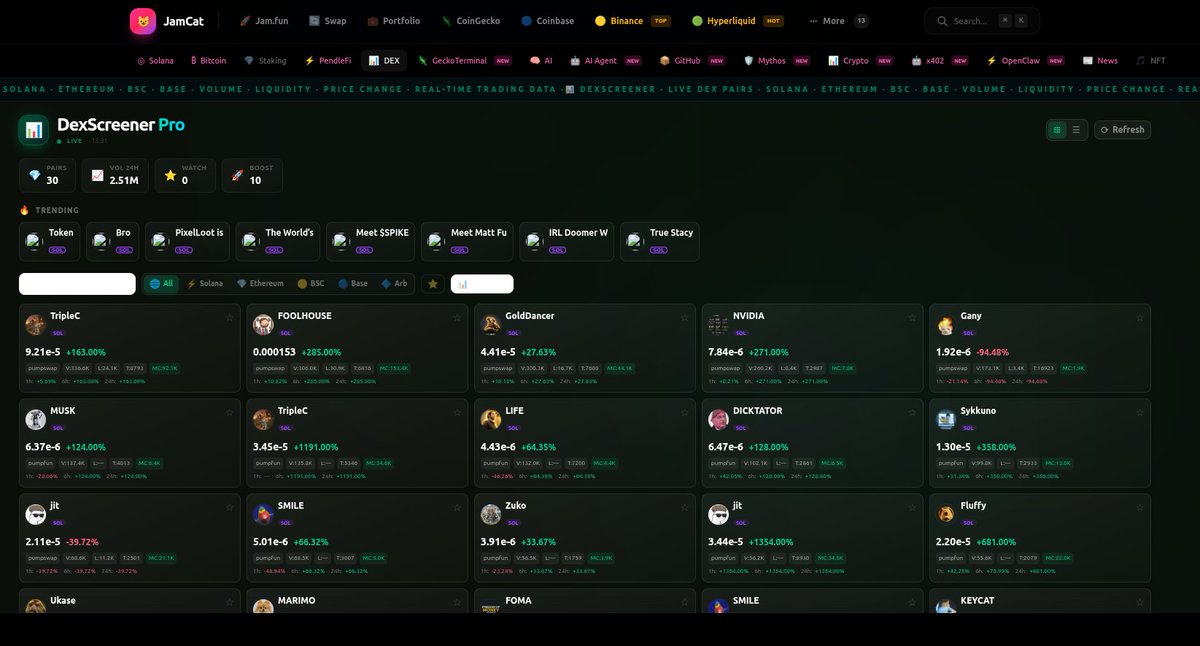Switch to list view

click(1076, 130)
